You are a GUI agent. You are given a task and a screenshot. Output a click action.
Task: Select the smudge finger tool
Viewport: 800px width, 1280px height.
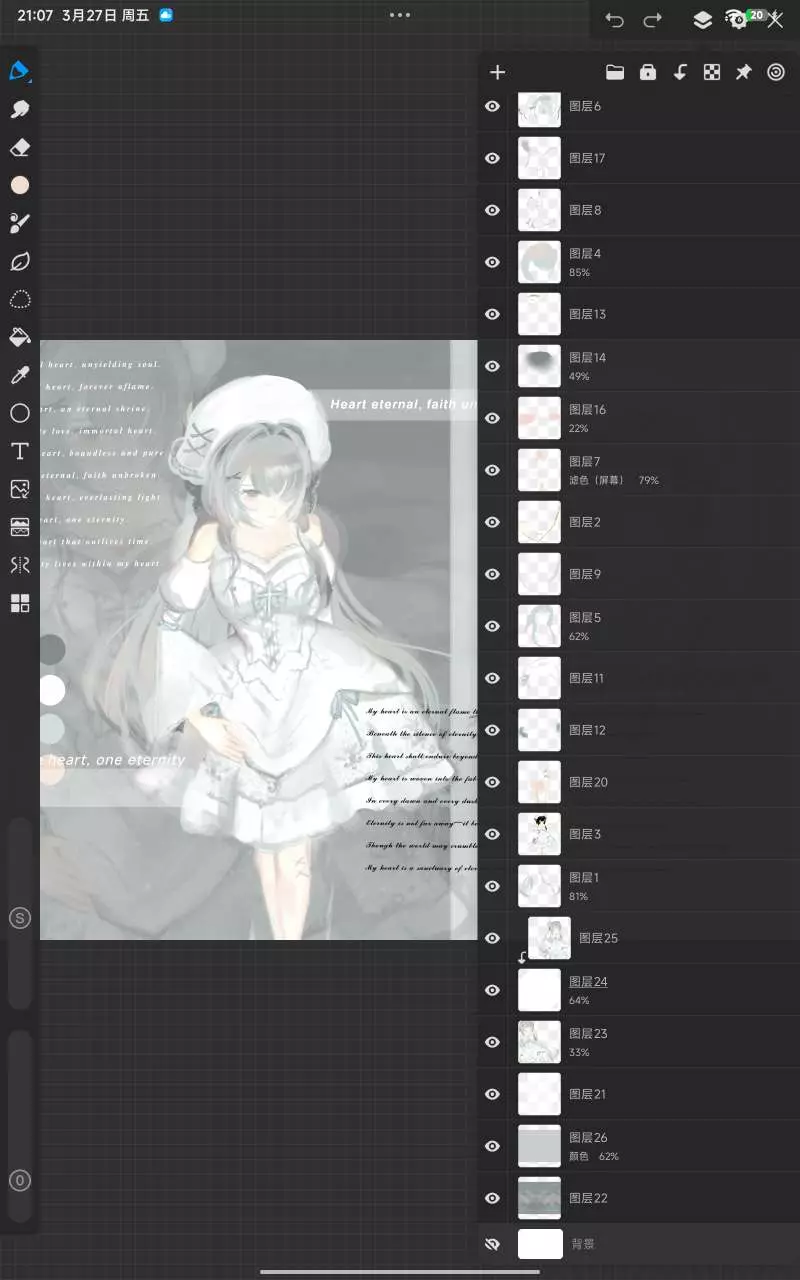click(x=20, y=109)
